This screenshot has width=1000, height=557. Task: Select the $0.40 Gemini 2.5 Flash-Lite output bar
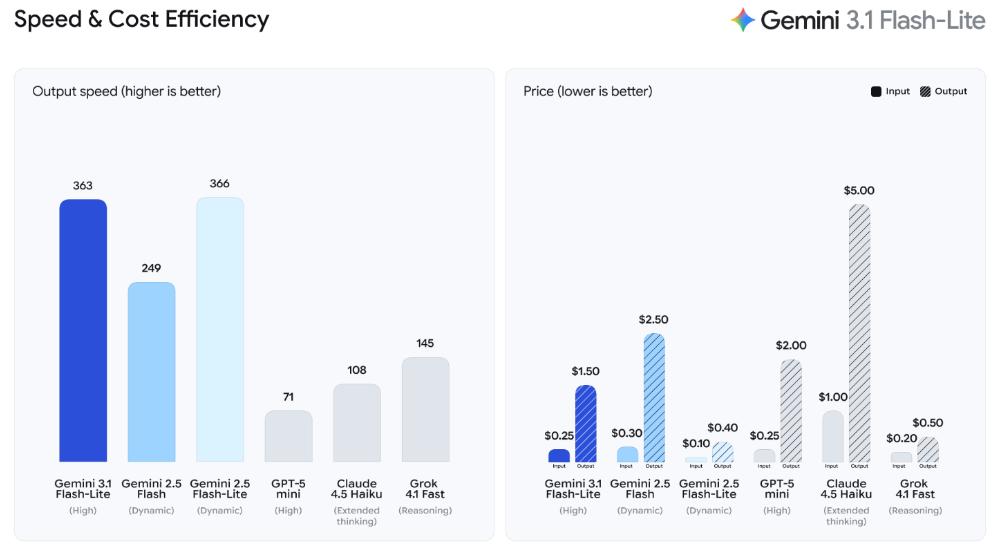(x=722, y=452)
